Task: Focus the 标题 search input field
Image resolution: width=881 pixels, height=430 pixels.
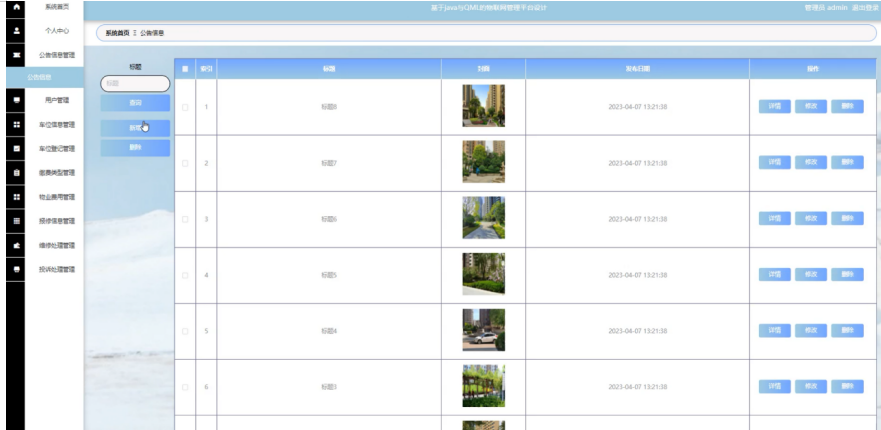Action: point(135,83)
